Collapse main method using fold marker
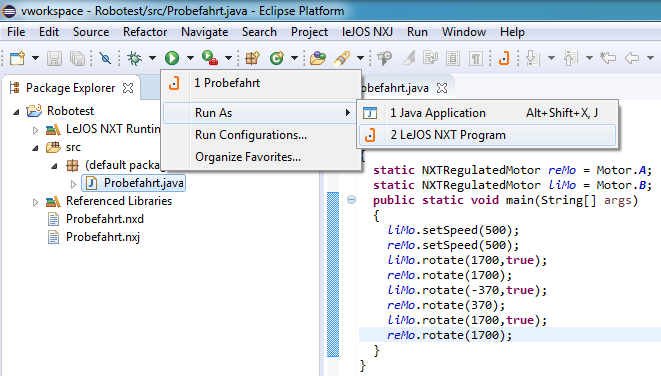This screenshot has height=376, width=661. tap(351, 200)
